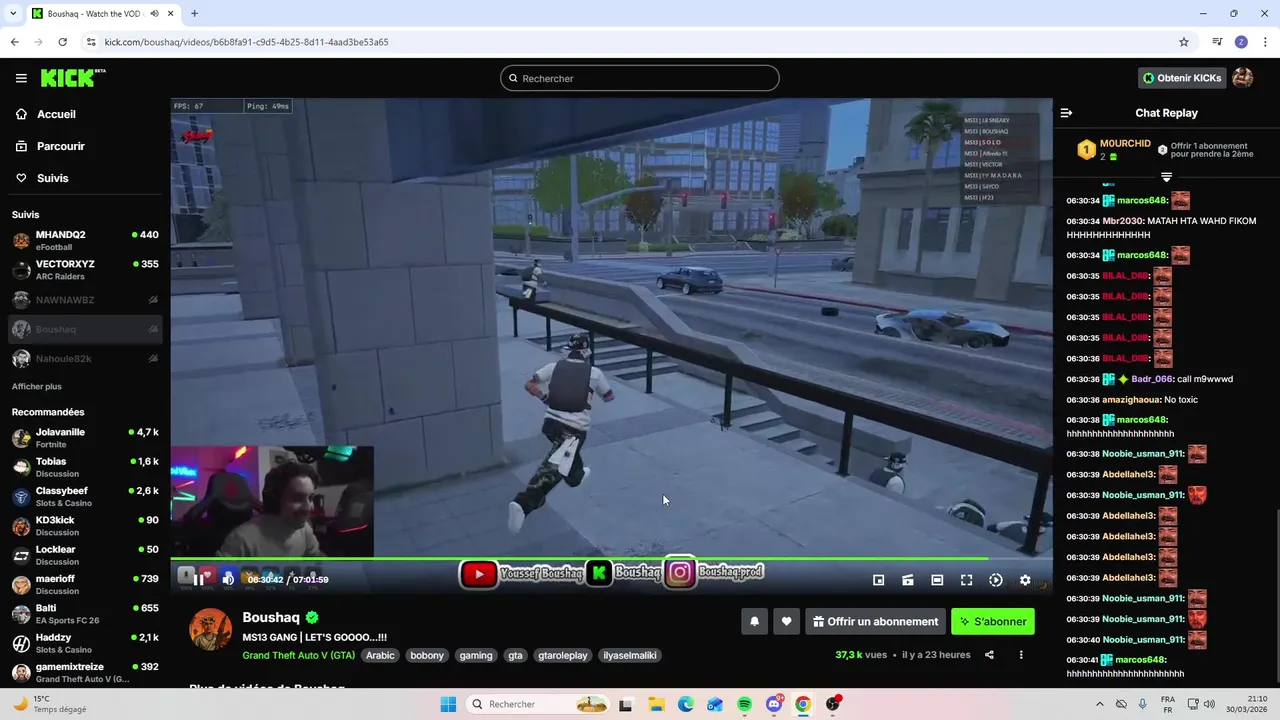
Task: Open maerioff recommended channel
Action: tap(85, 584)
